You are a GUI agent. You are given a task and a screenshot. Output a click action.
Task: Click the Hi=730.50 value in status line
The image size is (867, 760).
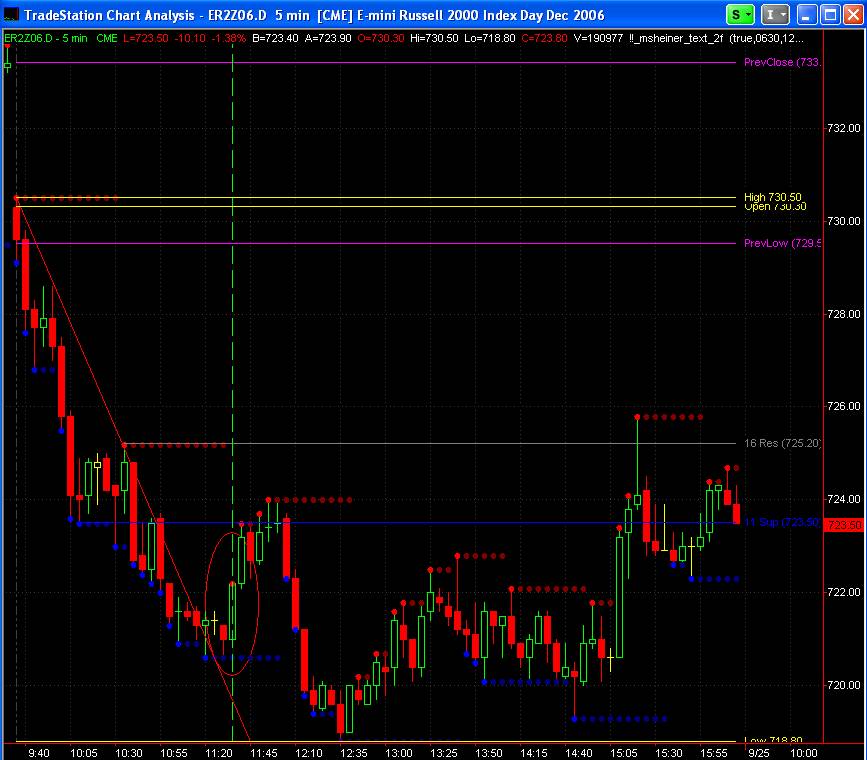click(434, 38)
